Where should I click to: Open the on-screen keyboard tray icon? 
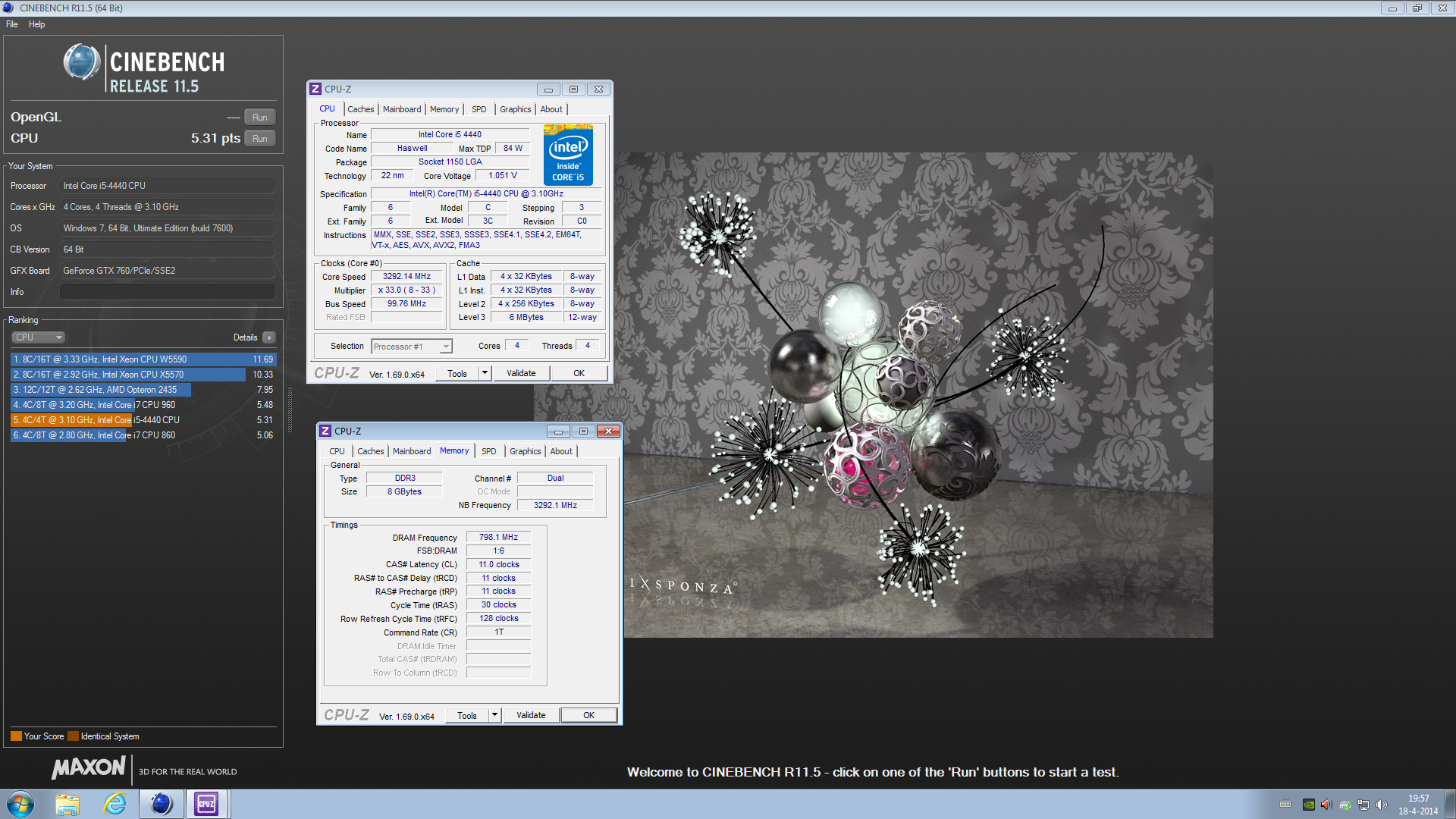click(1285, 805)
